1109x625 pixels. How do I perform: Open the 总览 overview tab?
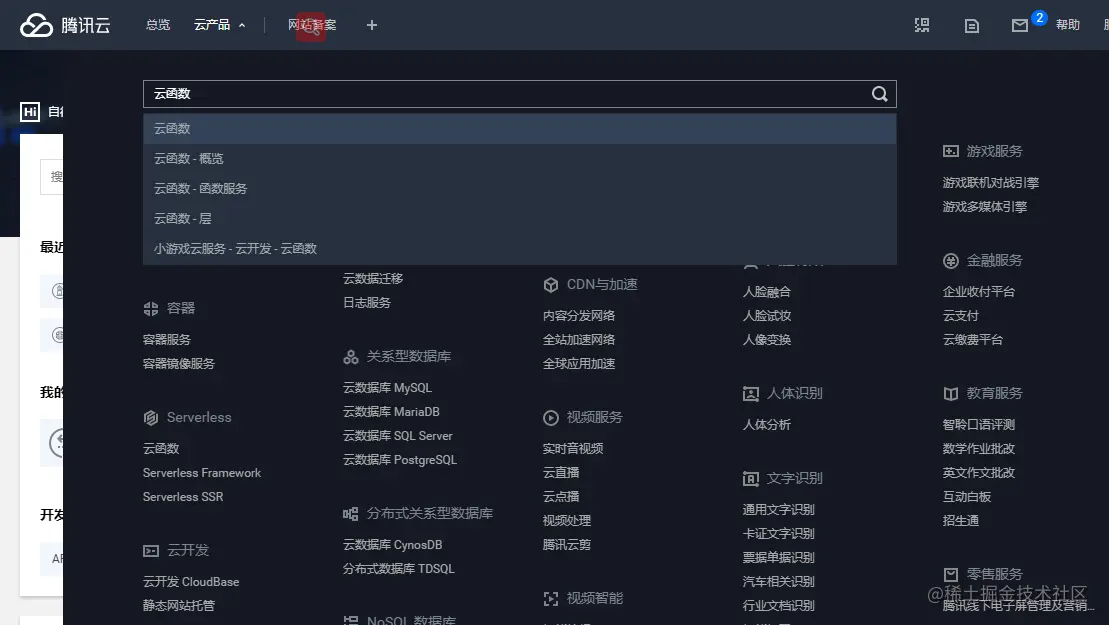pyautogui.click(x=158, y=25)
